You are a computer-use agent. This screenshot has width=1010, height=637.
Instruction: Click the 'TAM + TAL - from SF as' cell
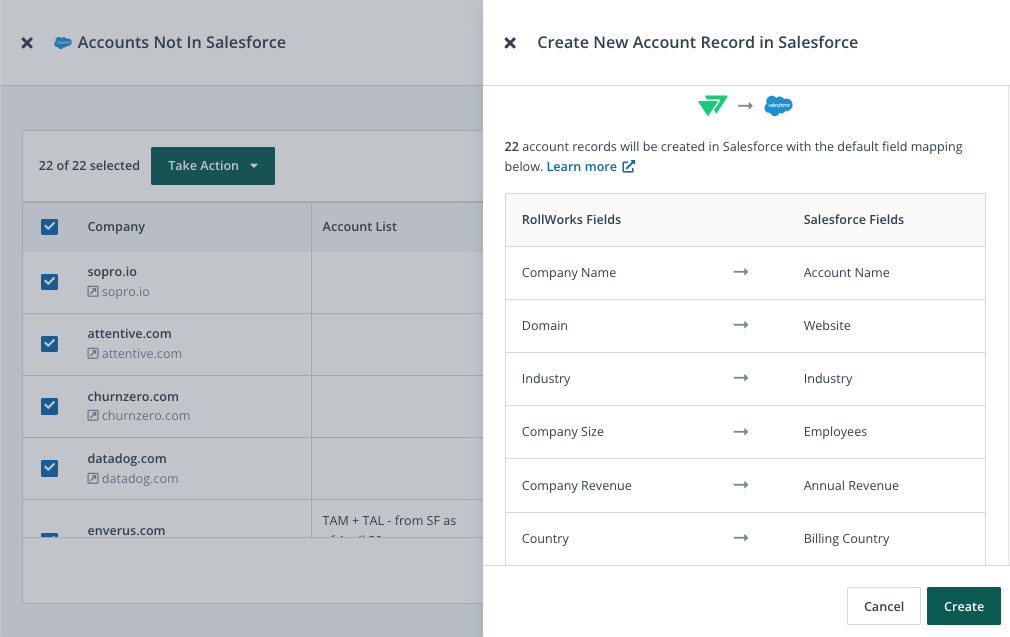[389, 520]
